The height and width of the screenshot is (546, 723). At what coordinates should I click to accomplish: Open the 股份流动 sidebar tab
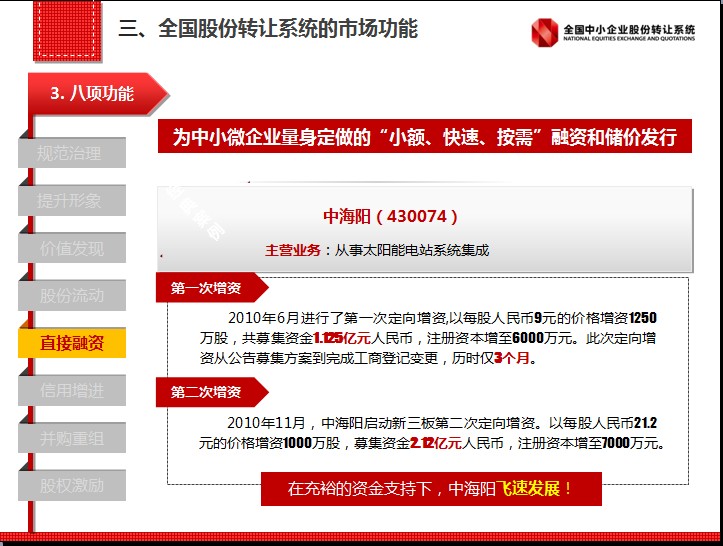click(72, 295)
